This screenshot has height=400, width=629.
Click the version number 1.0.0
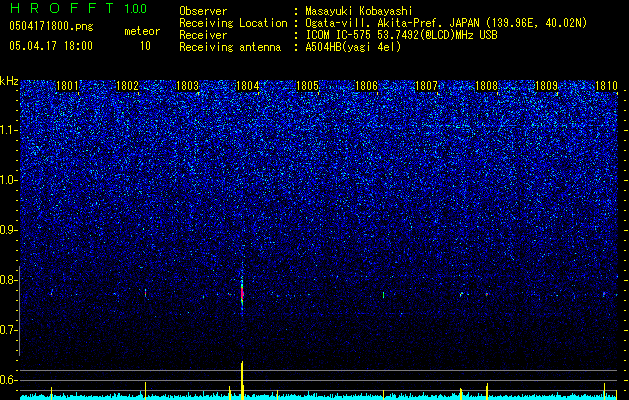[136, 9]
